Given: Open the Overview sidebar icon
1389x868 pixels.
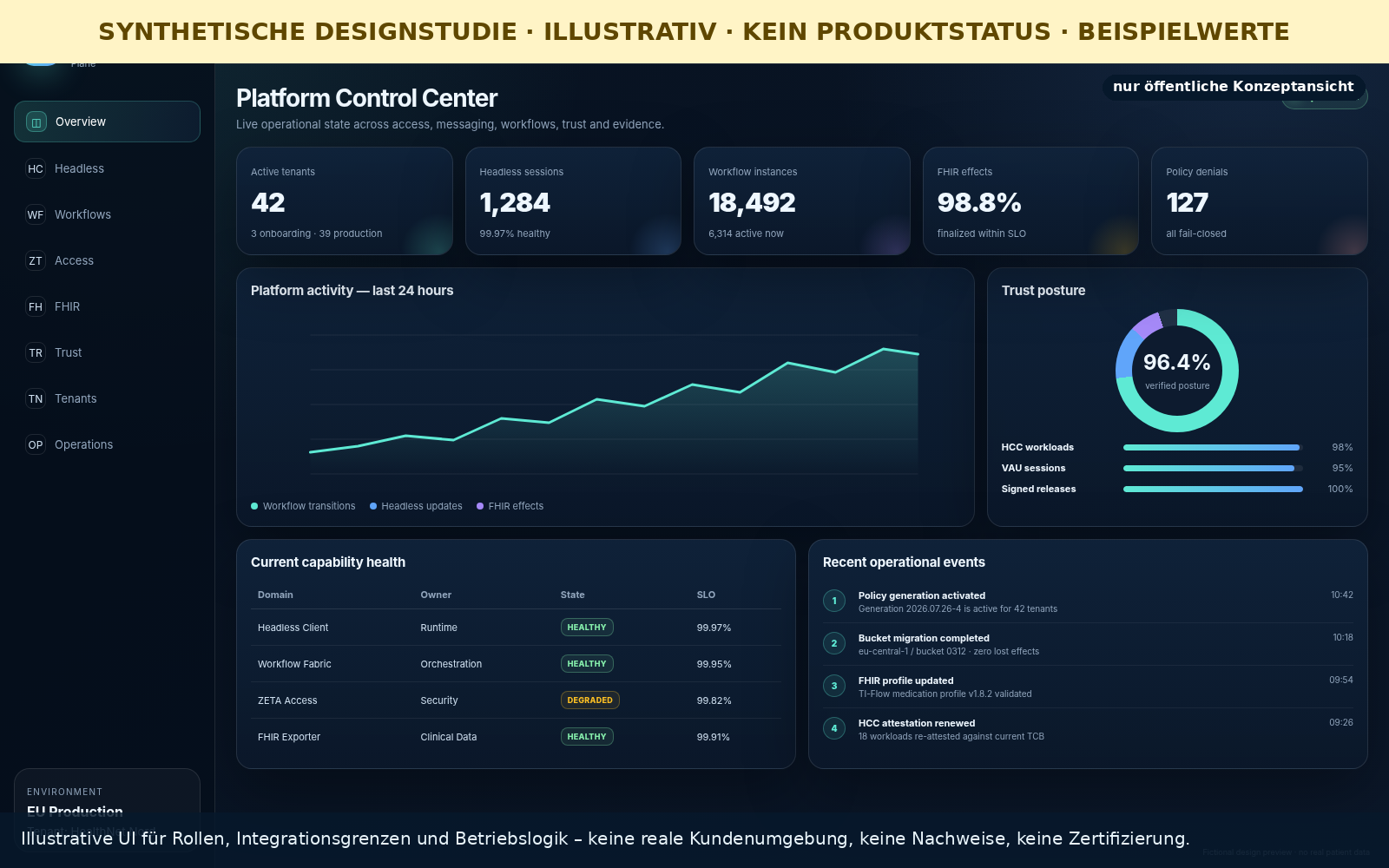Looking at the screenshot, I should (x=36, y=122).
